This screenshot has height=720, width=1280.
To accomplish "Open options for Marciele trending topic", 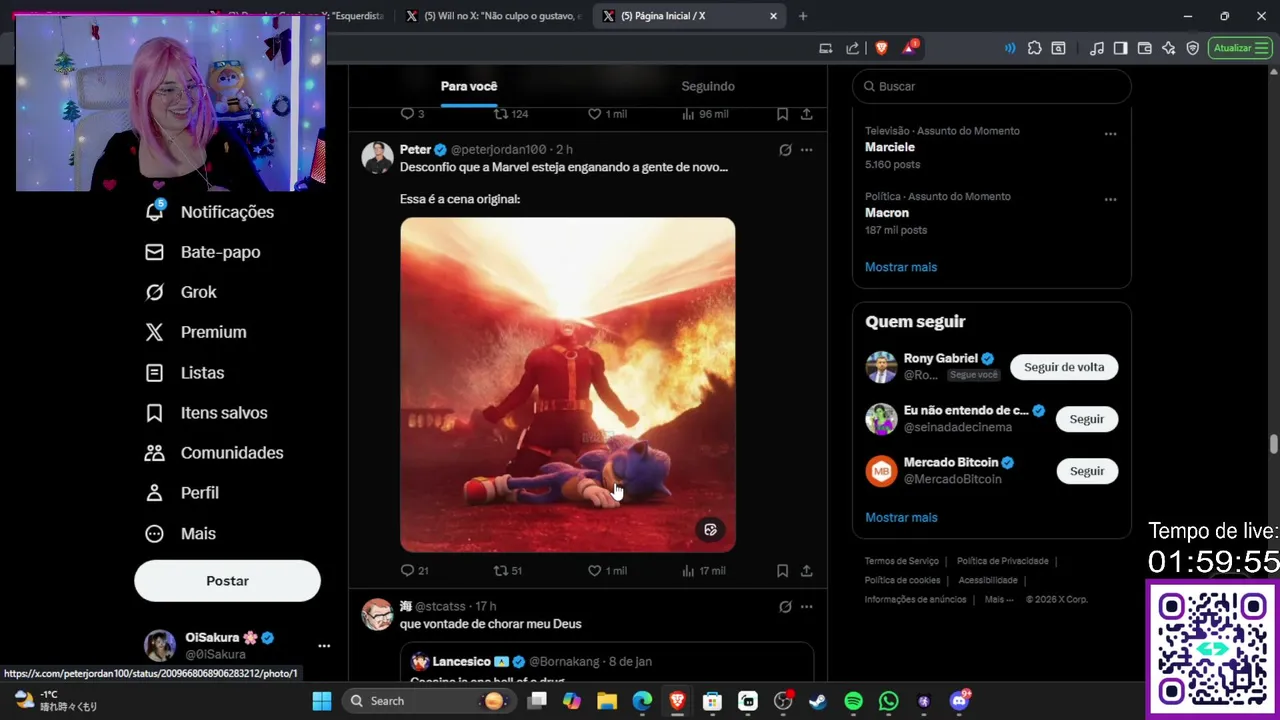I will pyautogui.click(x=1110, y=133).
